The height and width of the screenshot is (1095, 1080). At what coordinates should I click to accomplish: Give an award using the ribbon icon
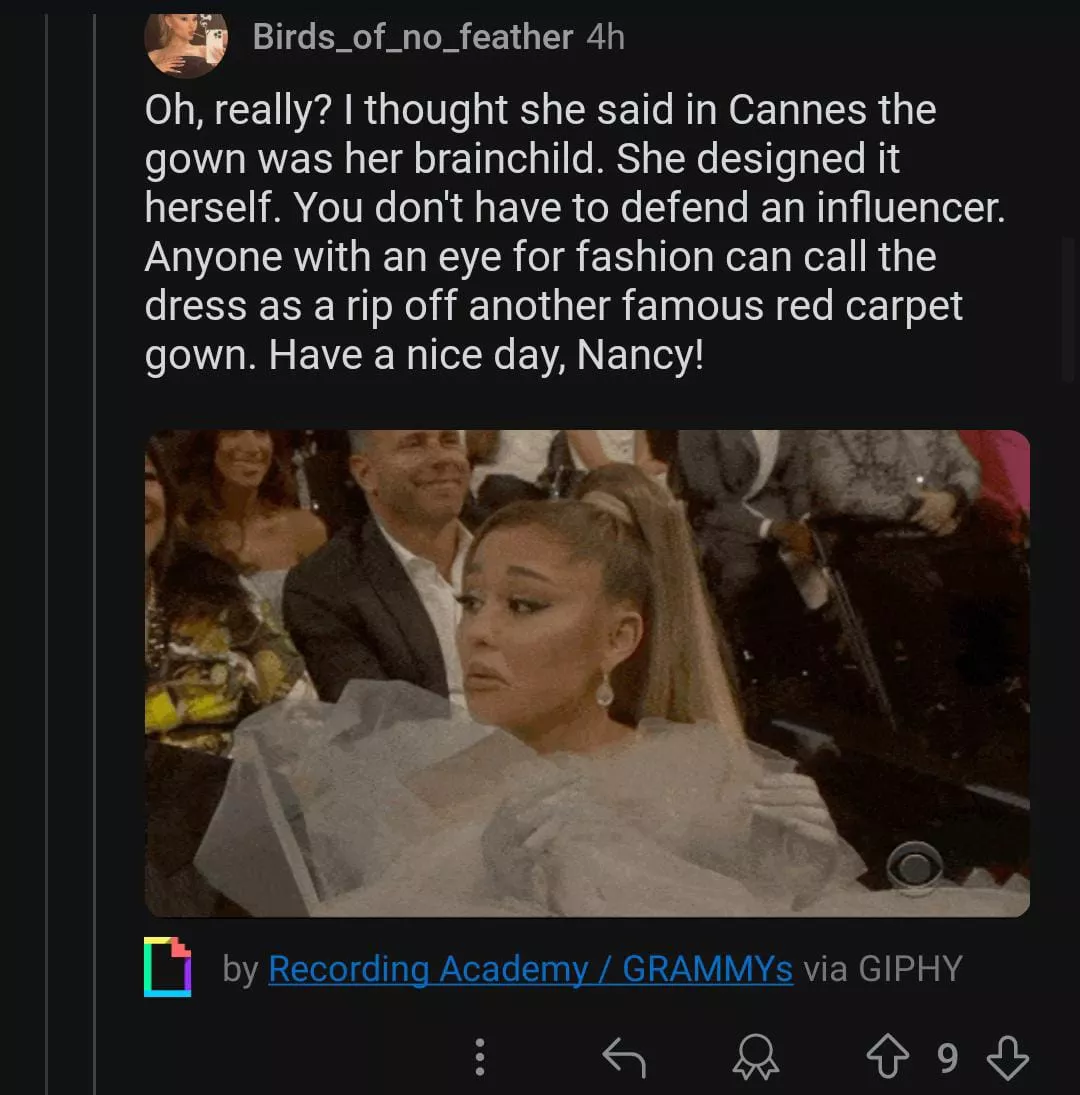(x=755, y=1057)
